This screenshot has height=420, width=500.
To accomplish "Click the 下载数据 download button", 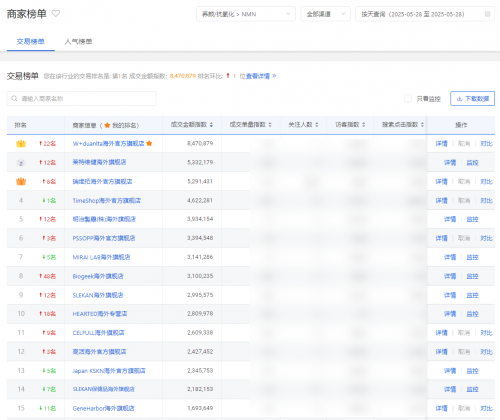I will tap(472, 98).
